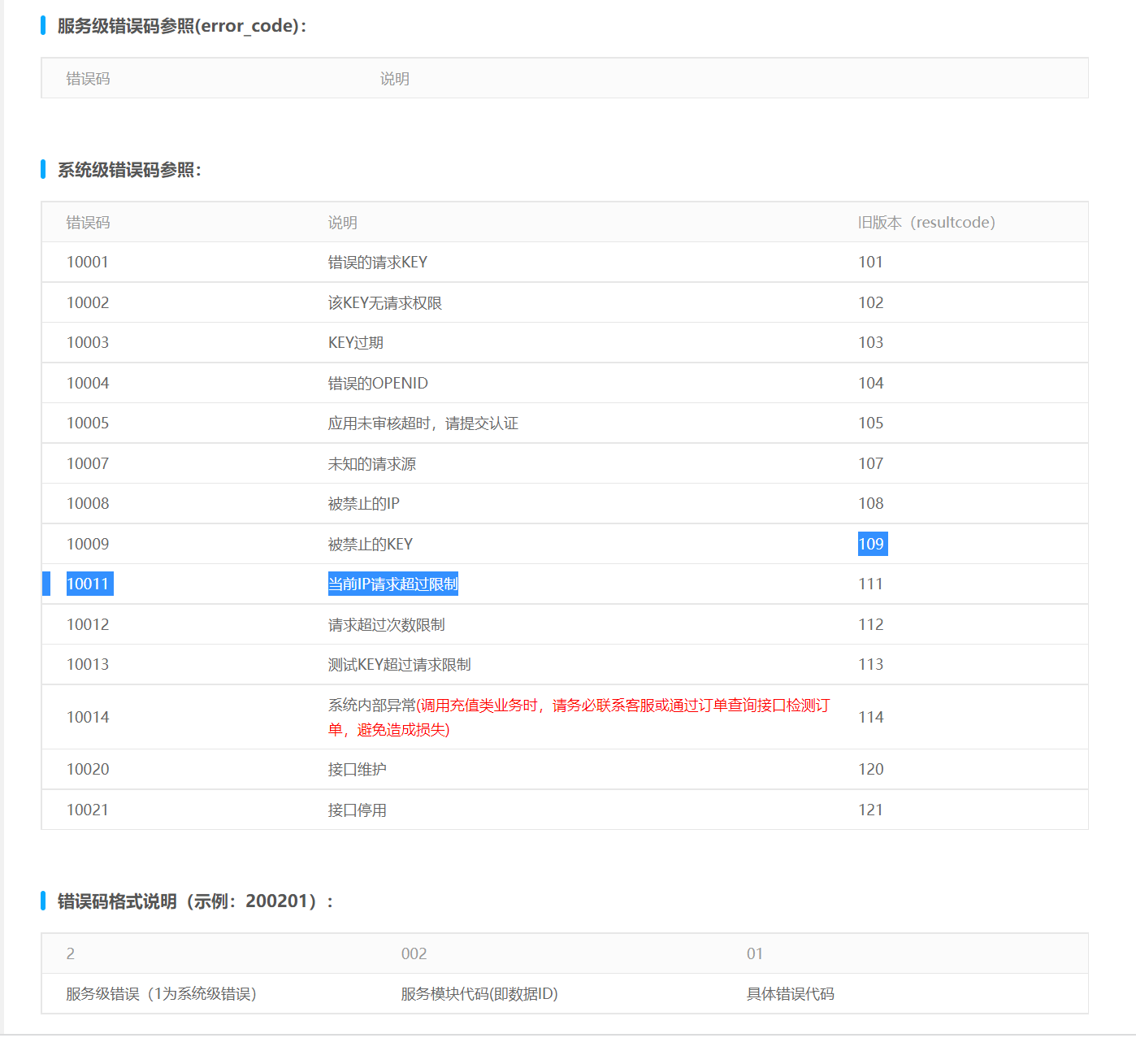This screenshot has height=1064, width=1136.
Task: Click the 错误码格式说明 heading
Action: coord(195,901)
